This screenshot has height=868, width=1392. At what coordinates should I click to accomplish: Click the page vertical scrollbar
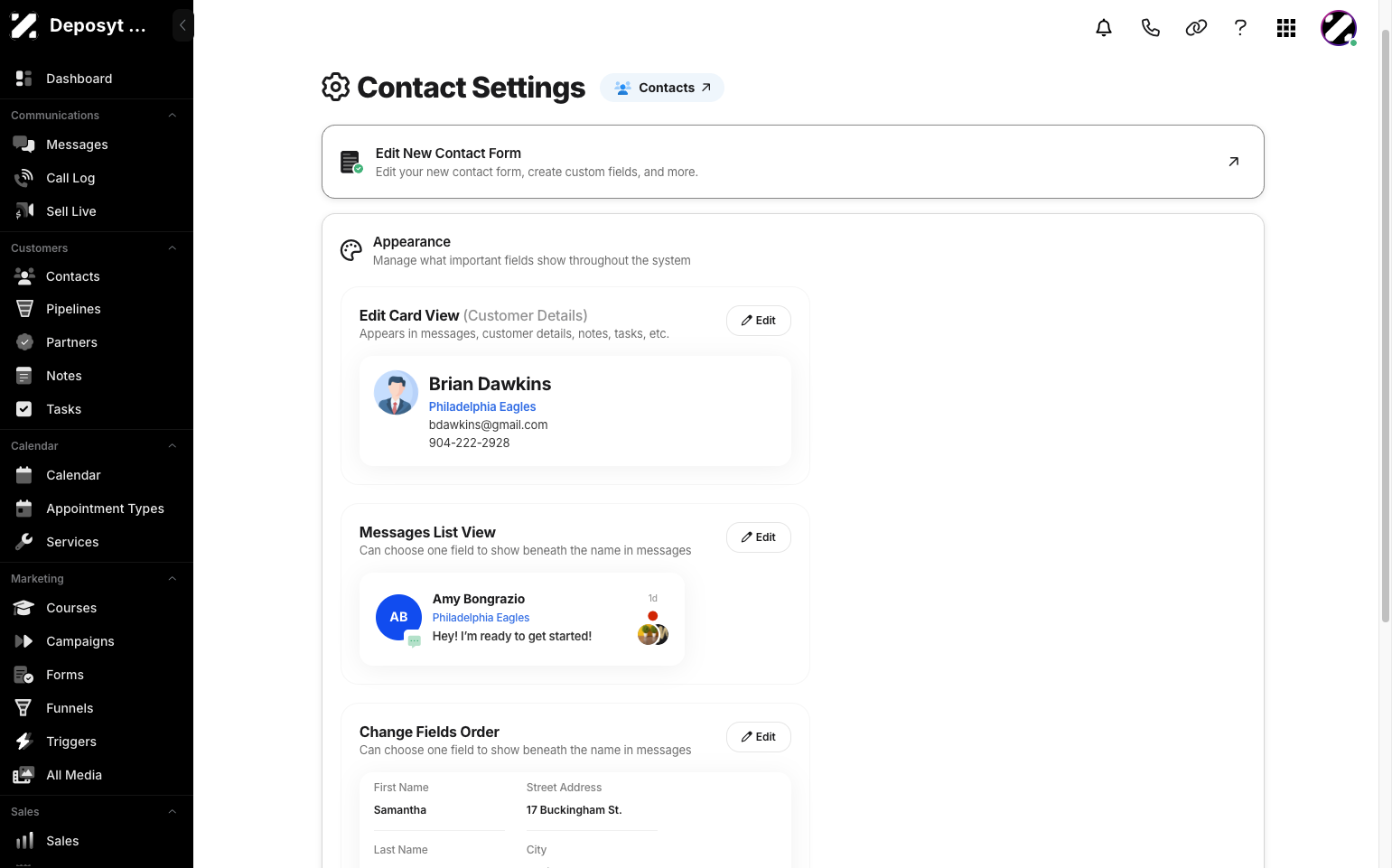[x=1386, y=325]
